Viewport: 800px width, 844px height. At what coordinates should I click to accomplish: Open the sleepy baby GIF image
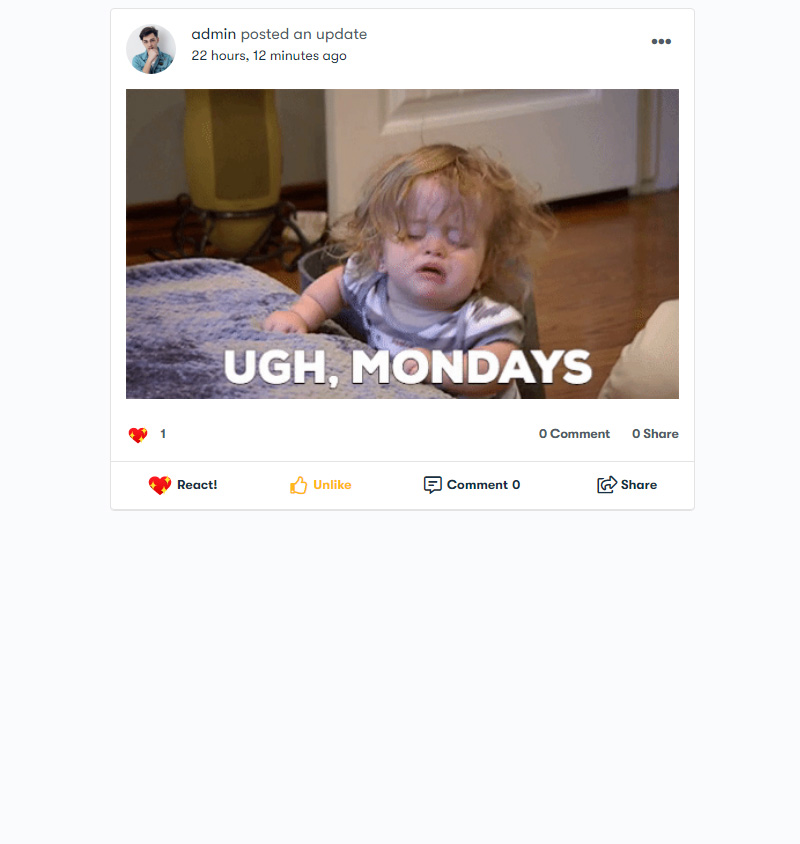[x=402, y=244]
